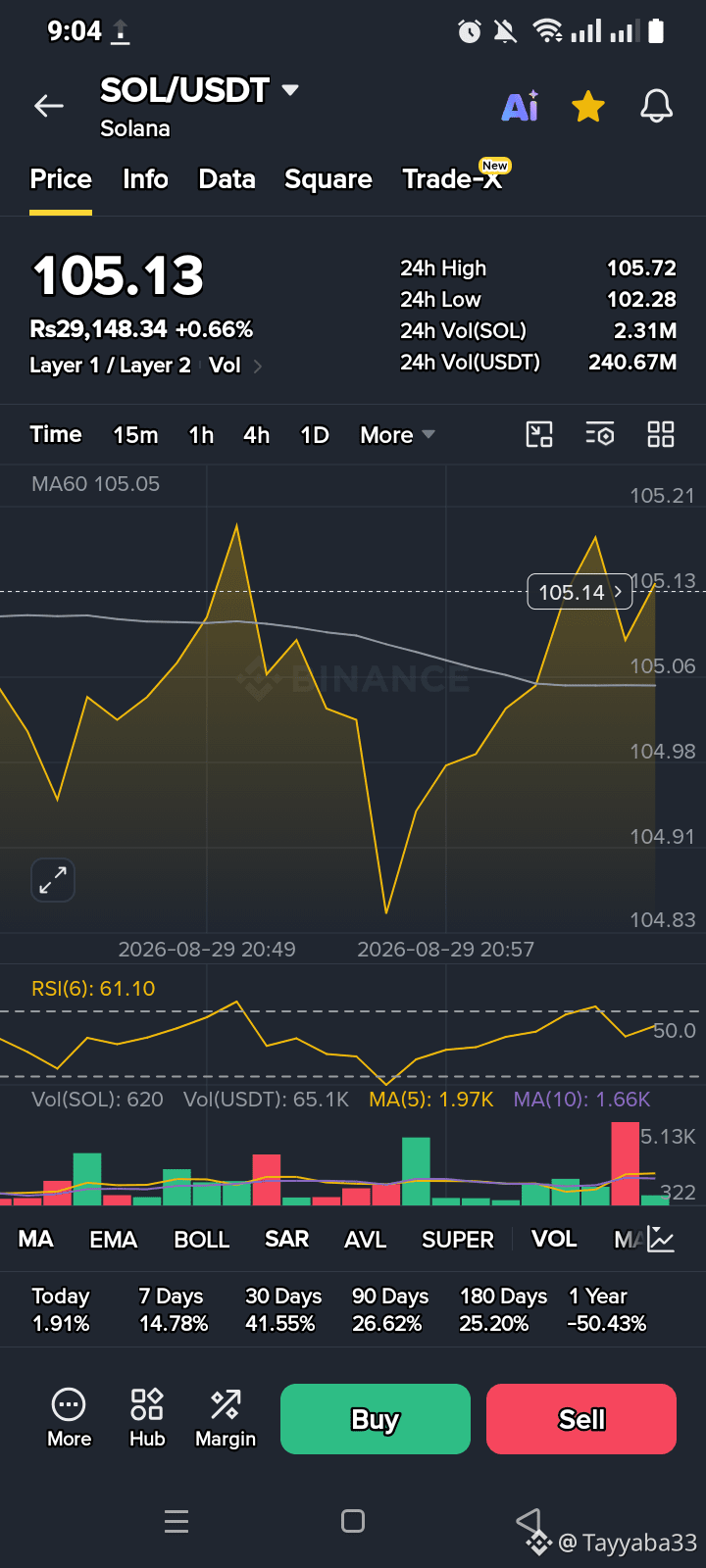The width and height of the screenshot is (706, 1568).
Task: Select the BOLL indicator
Action: tap(202, 1240)
